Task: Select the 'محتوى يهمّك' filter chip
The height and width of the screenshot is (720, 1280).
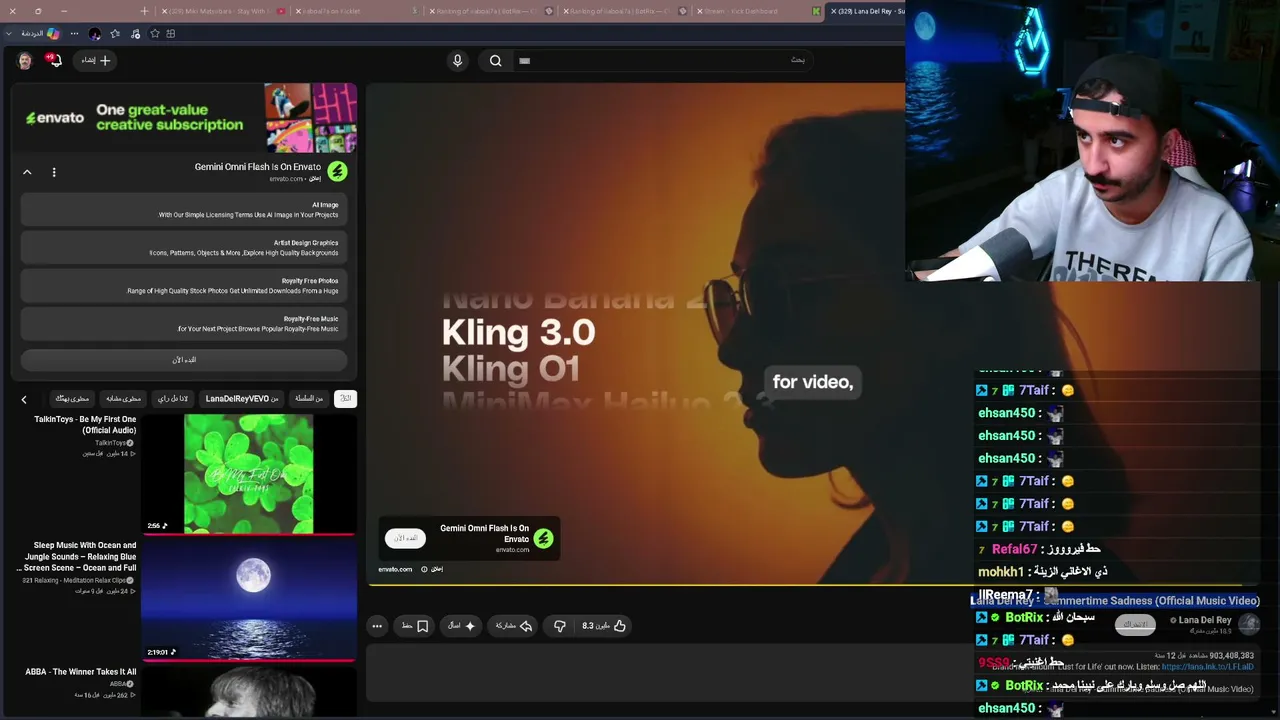Action: click(72, 398)
